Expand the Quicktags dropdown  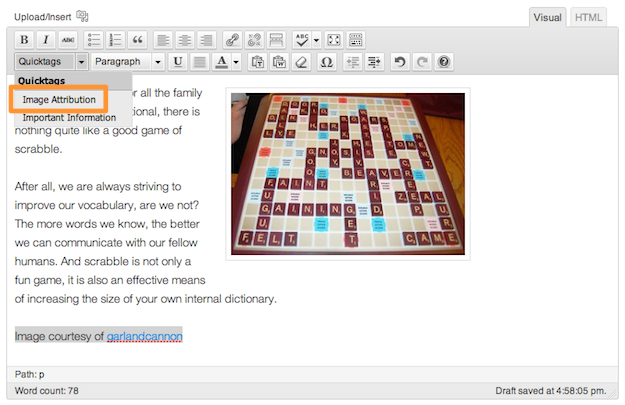pos(81,62)
